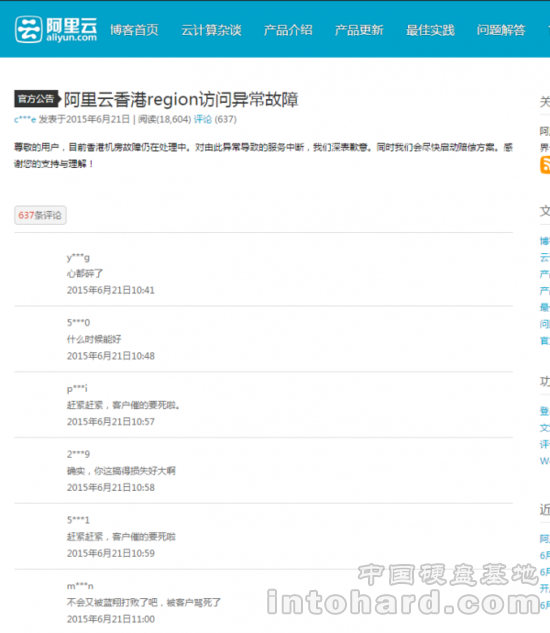The image size is (550, 633).
Task: Click timestamp 2015年6月21日10:41
Action: [x=111, y=290]
